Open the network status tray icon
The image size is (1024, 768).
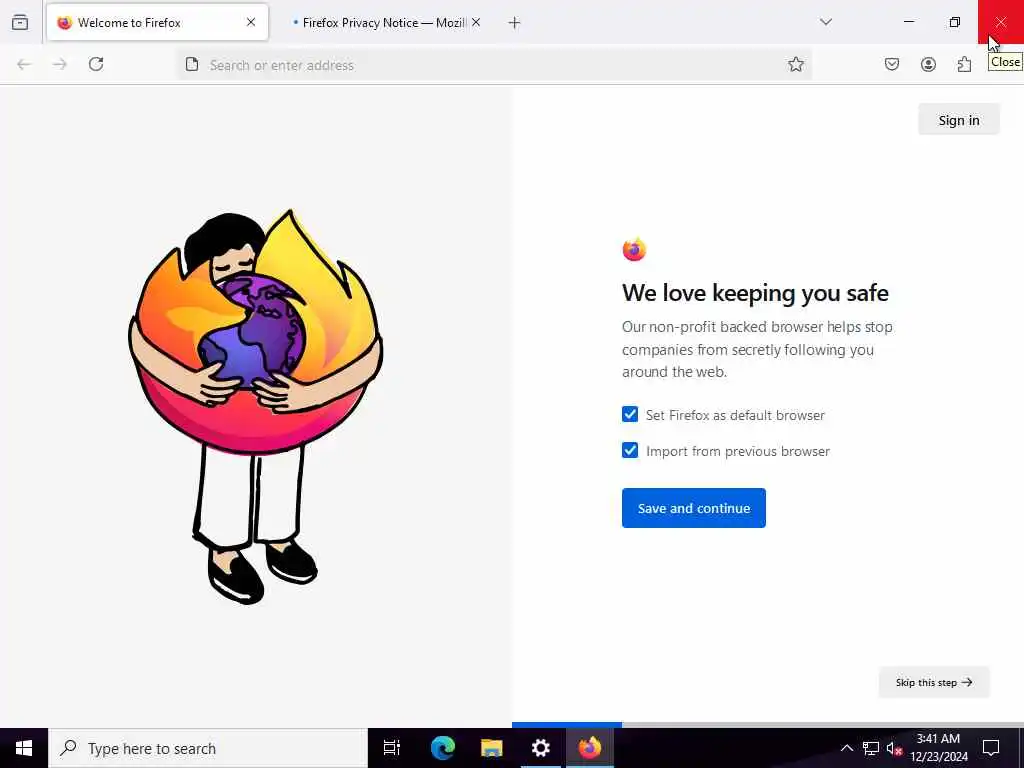[871, 748]
